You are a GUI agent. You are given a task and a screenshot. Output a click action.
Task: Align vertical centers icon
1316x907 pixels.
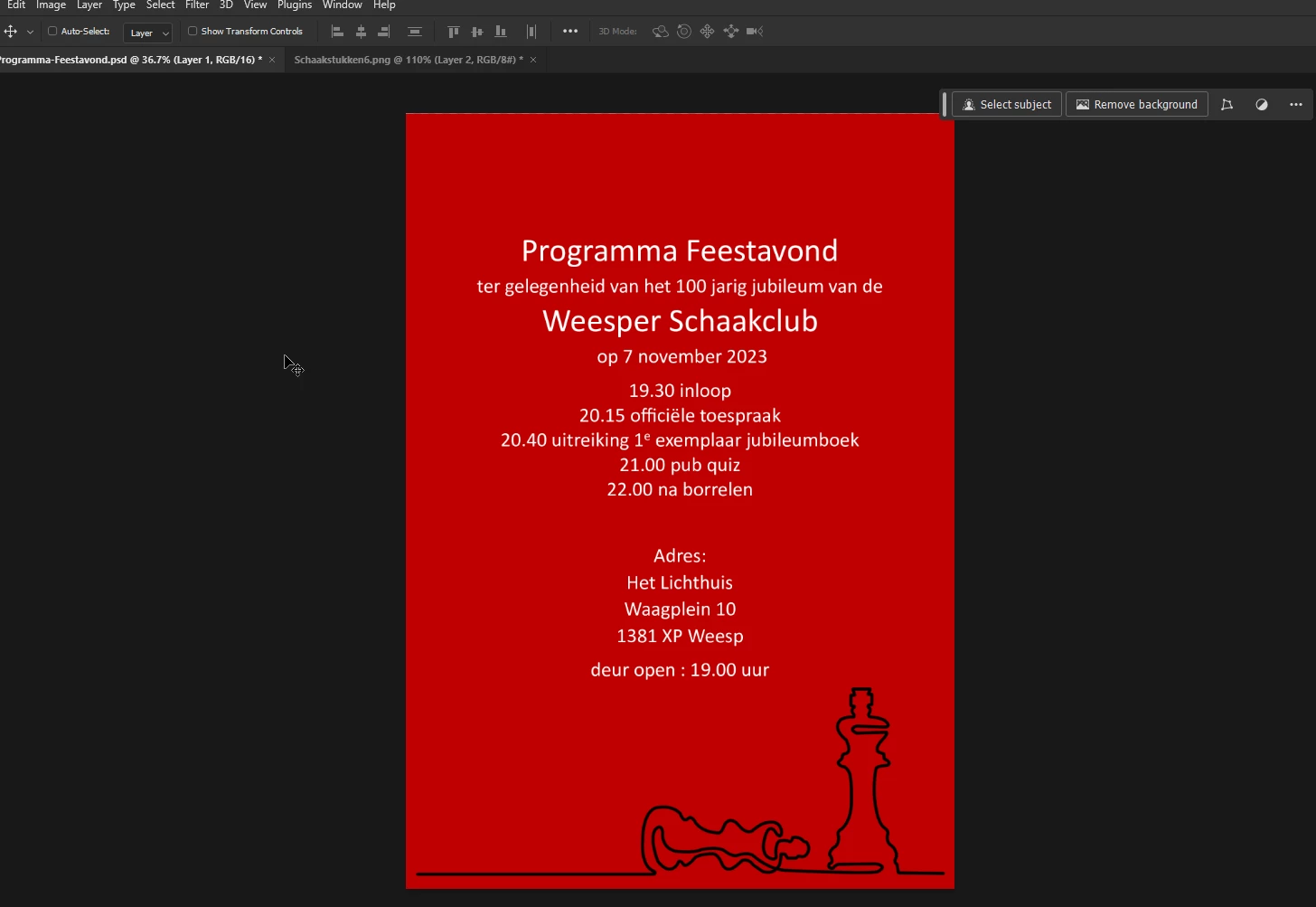click(477, 32)
